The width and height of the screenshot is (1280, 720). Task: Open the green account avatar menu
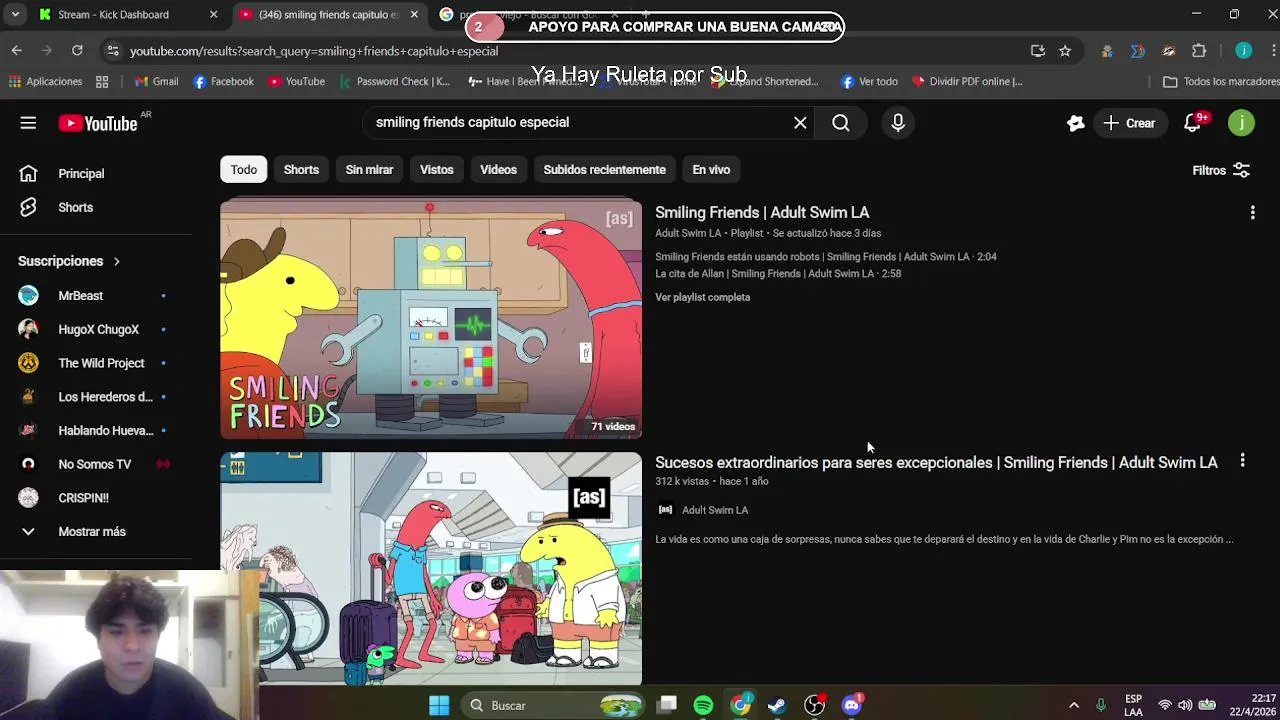1241,123
